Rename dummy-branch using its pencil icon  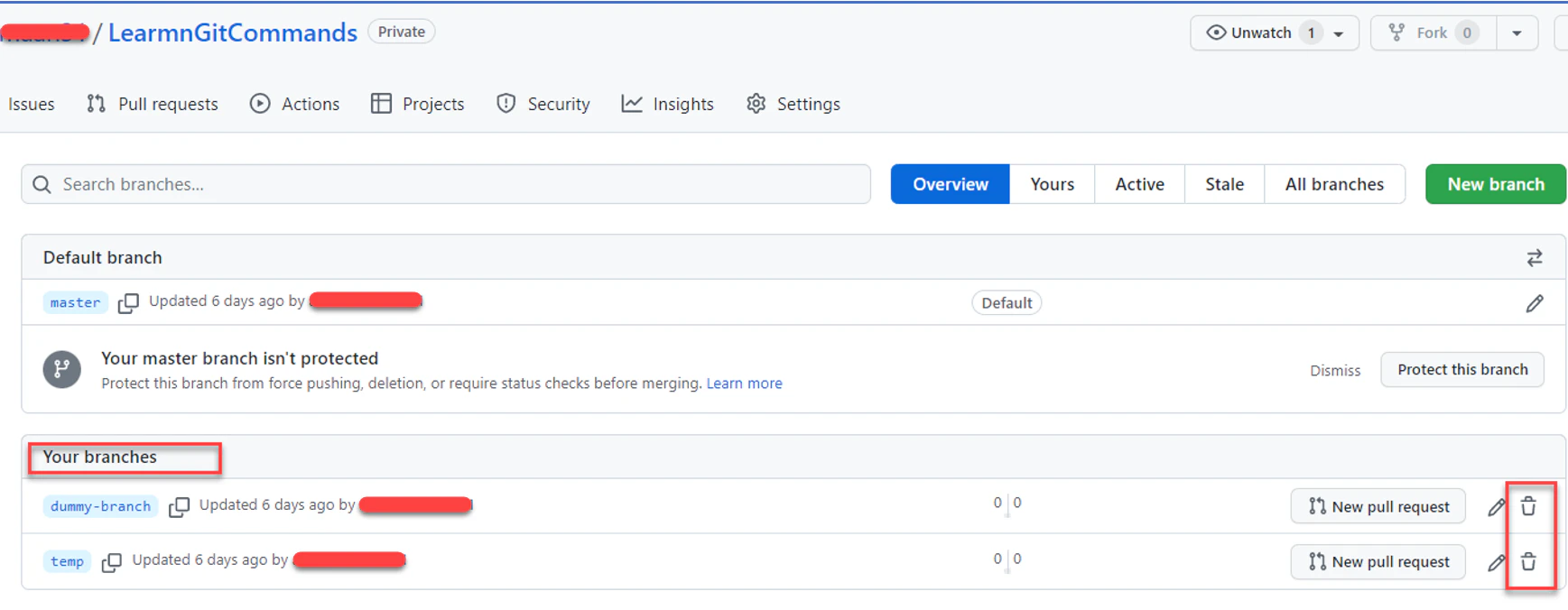[x=1496, y=507]
